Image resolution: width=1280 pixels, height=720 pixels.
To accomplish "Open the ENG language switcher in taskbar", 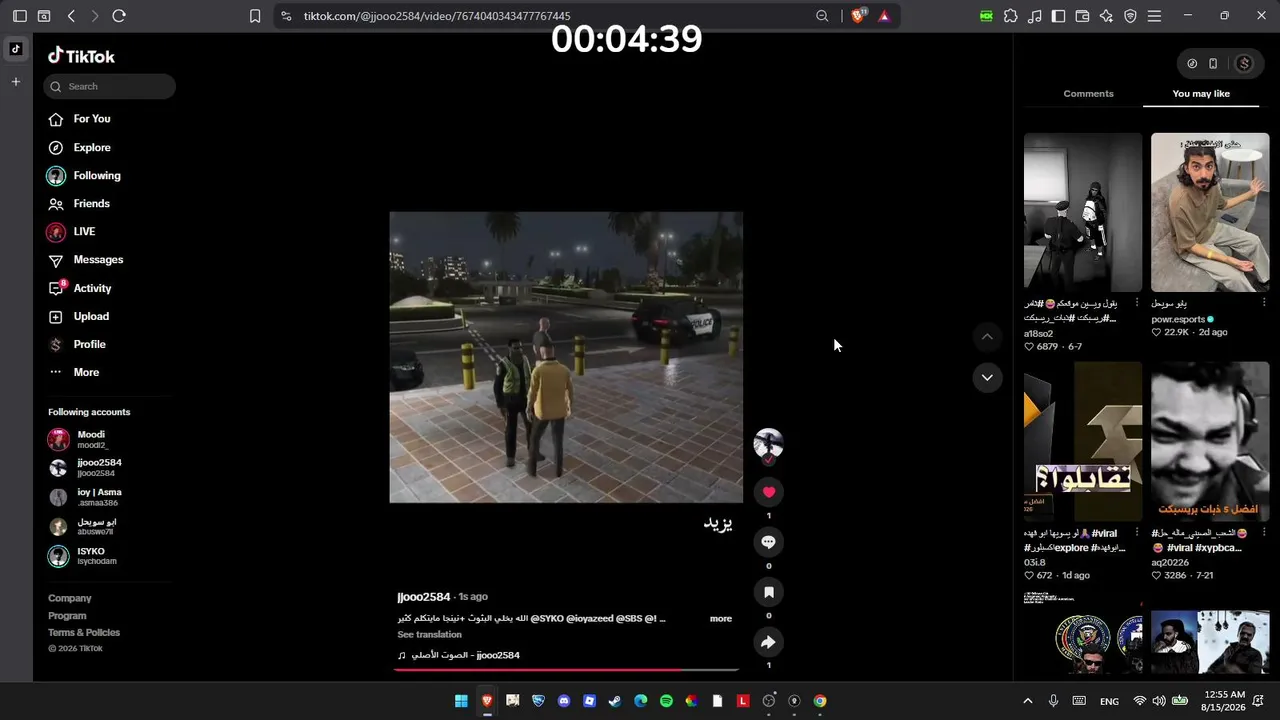I will coord(1109,701).
